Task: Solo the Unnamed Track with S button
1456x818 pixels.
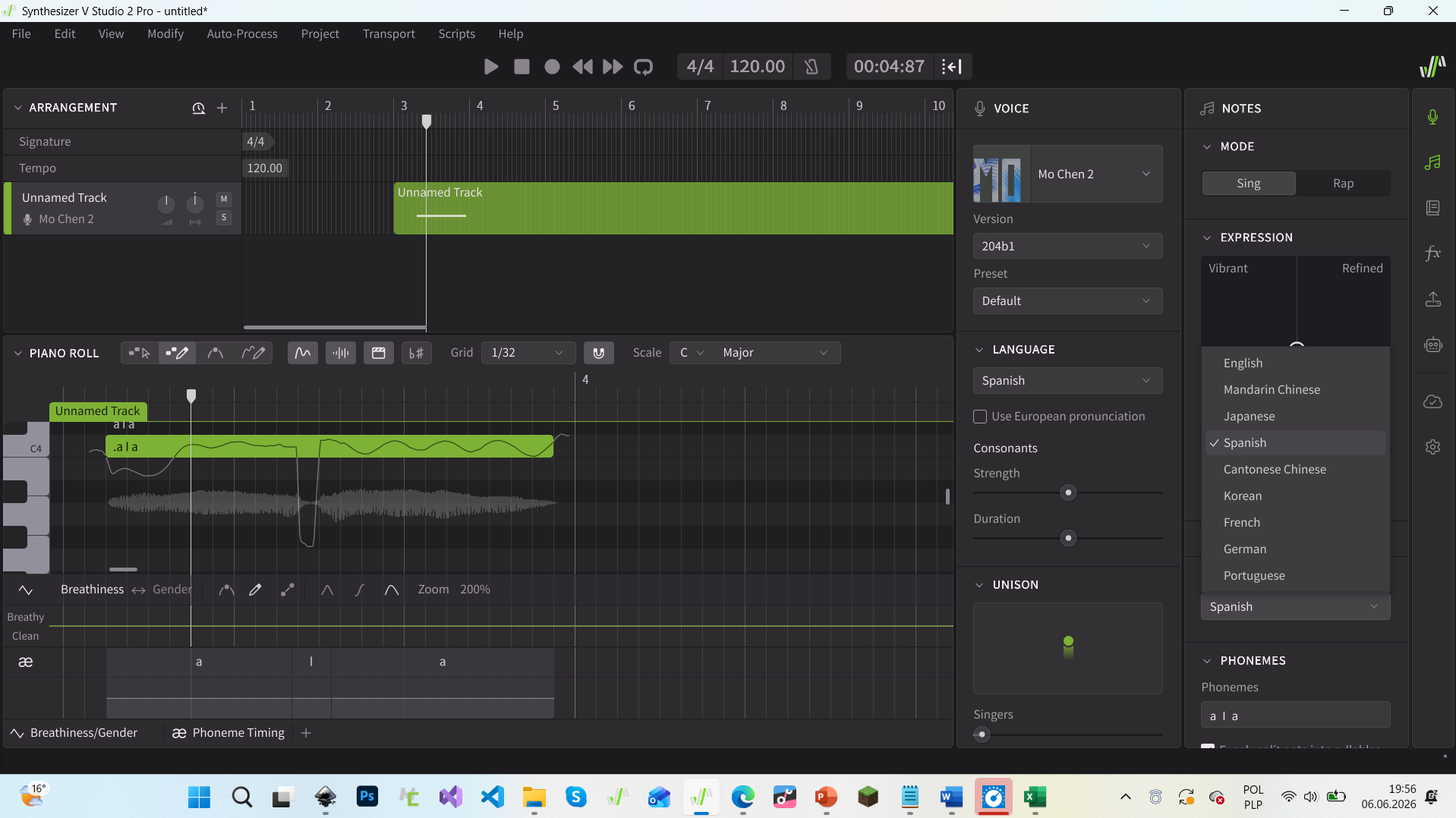Action: (x=224, y=218)
